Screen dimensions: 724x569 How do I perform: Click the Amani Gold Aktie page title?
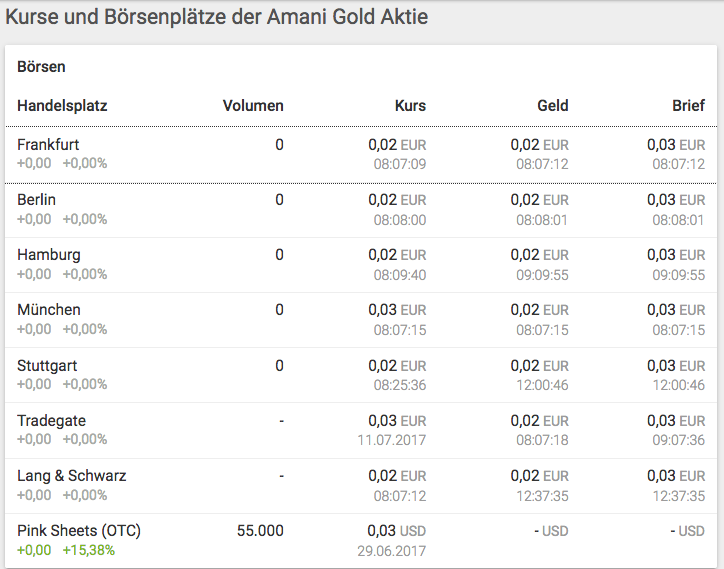click(217, 18)
